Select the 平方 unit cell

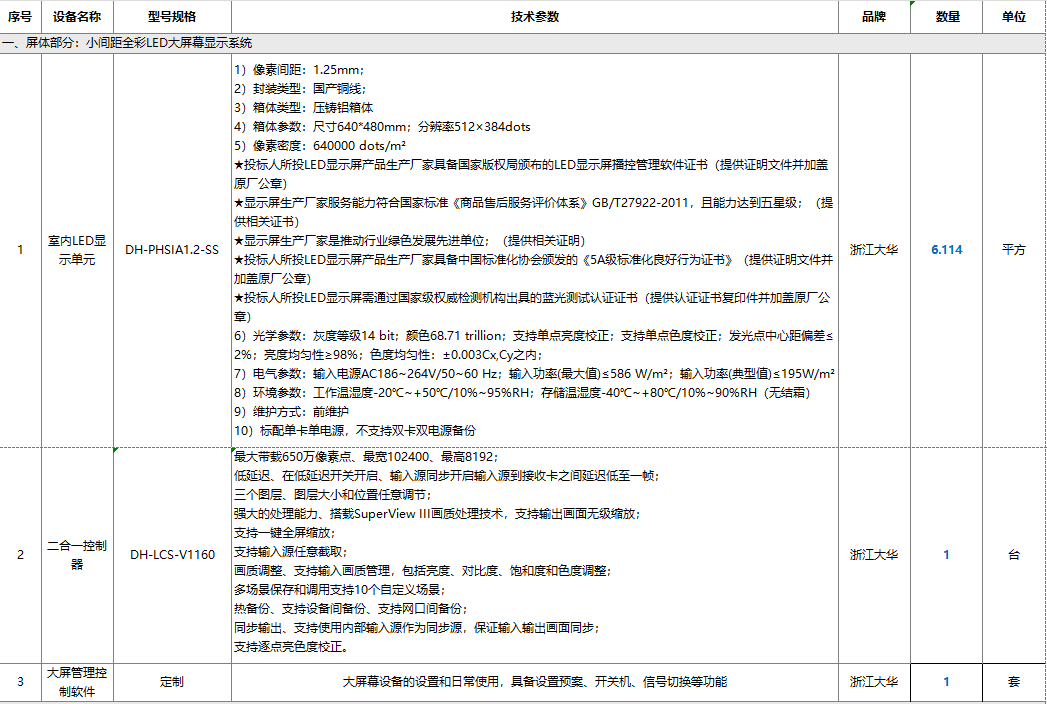(1014, 250)
